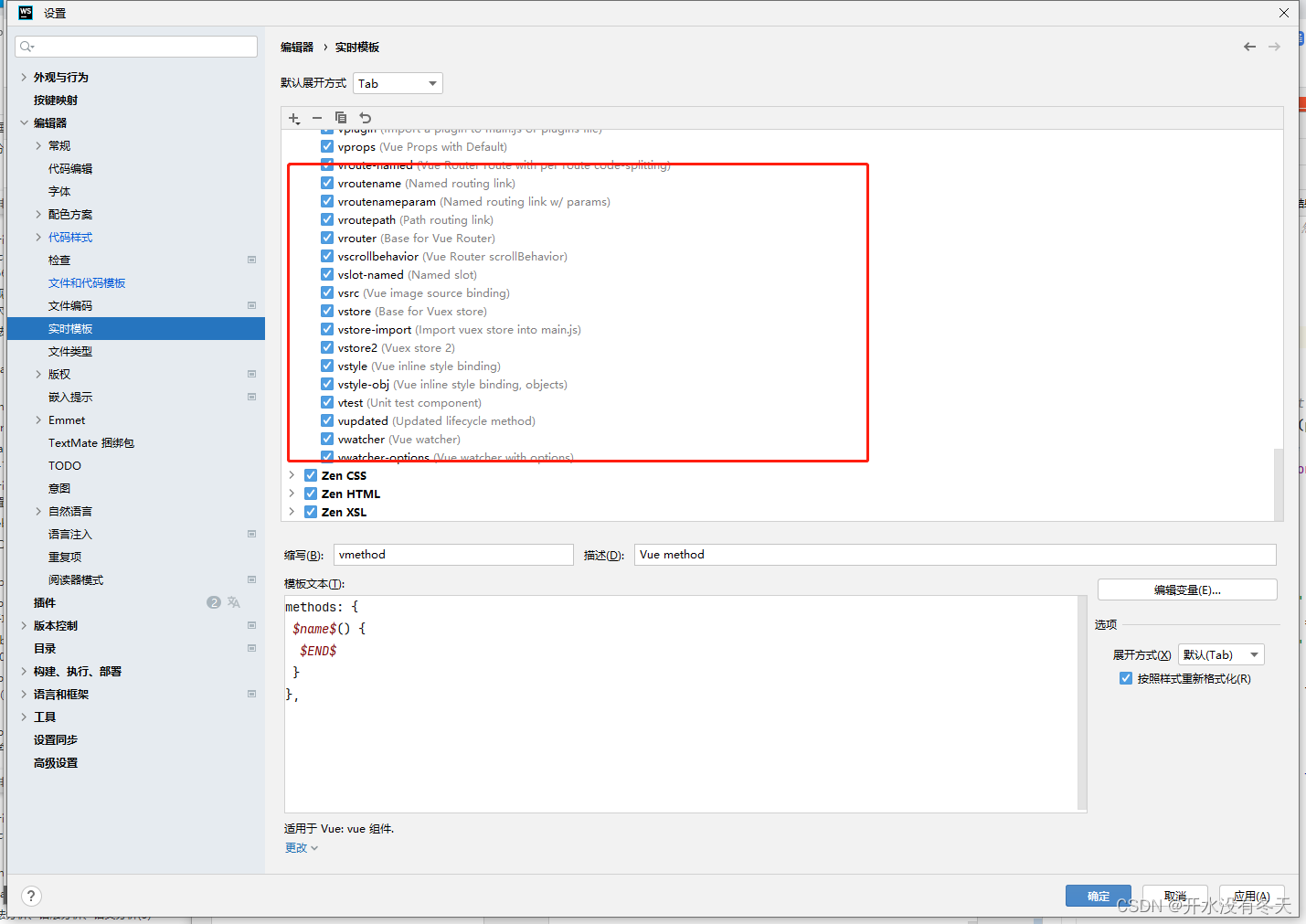Click the project-level icon beside 语言注入
This screenshot has width=1306, height=924.
click(251, 534)
